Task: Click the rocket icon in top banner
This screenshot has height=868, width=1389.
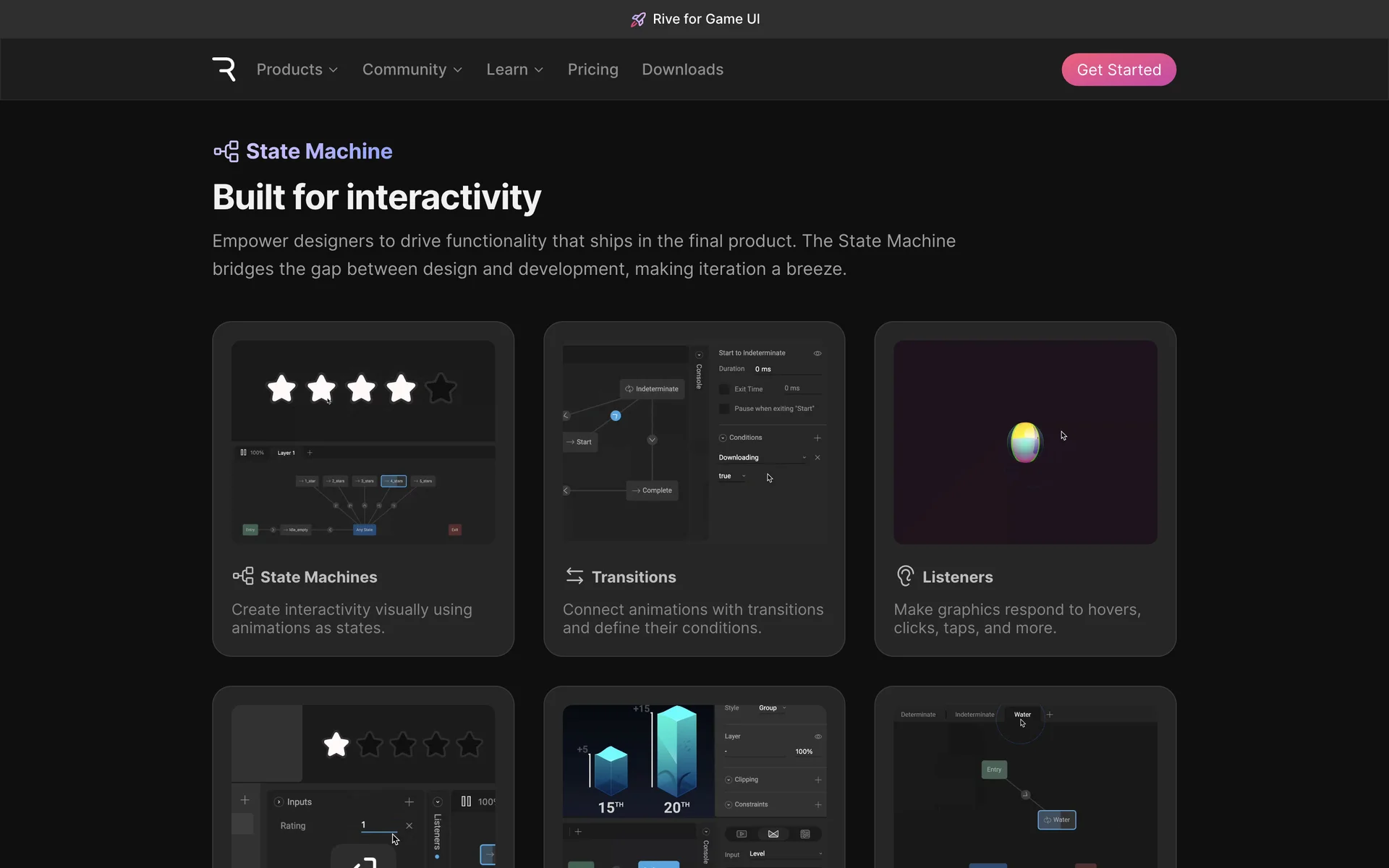Action: [x=637, y=20]
